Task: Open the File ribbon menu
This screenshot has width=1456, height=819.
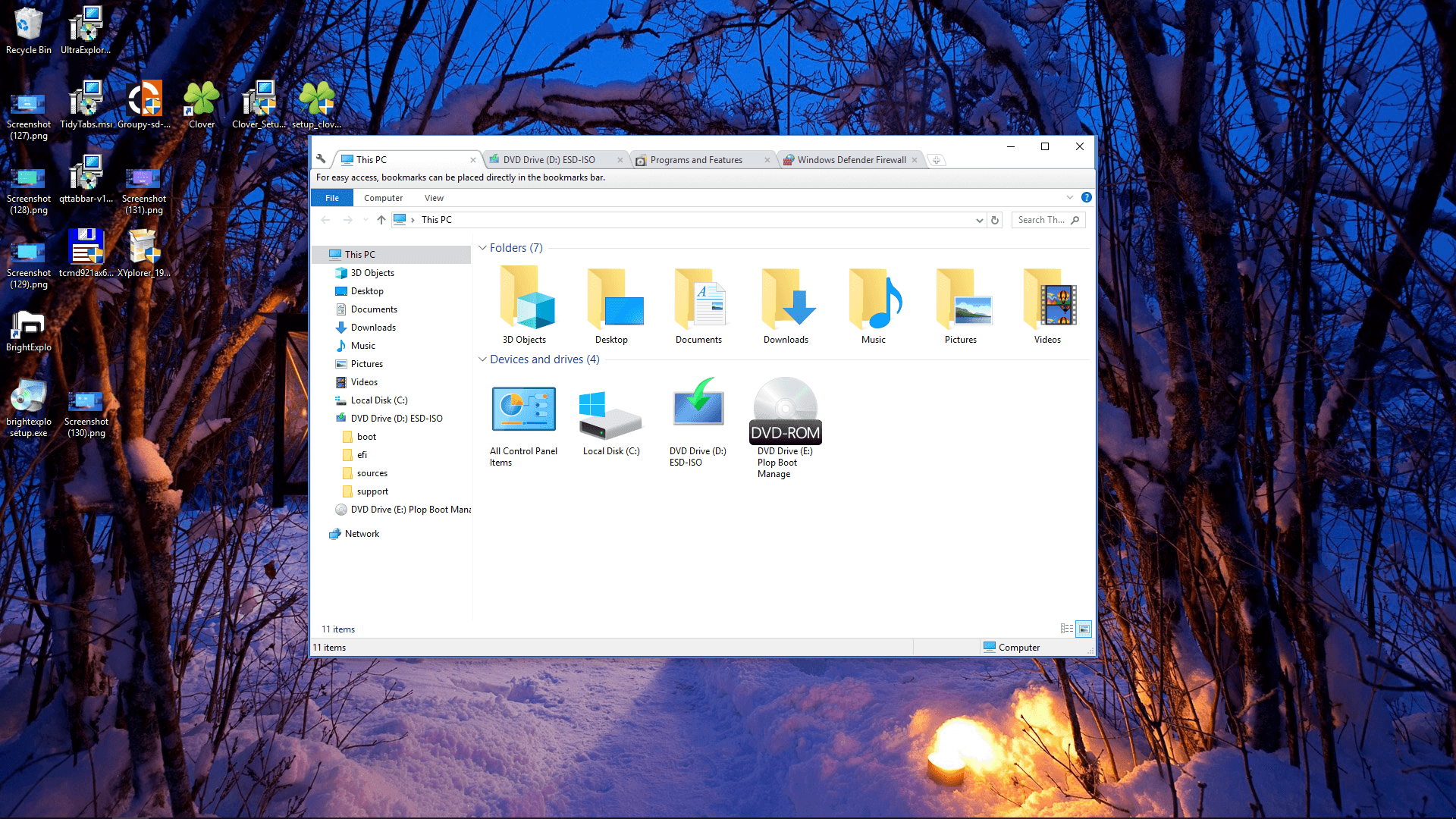Action: pos(332,198)
